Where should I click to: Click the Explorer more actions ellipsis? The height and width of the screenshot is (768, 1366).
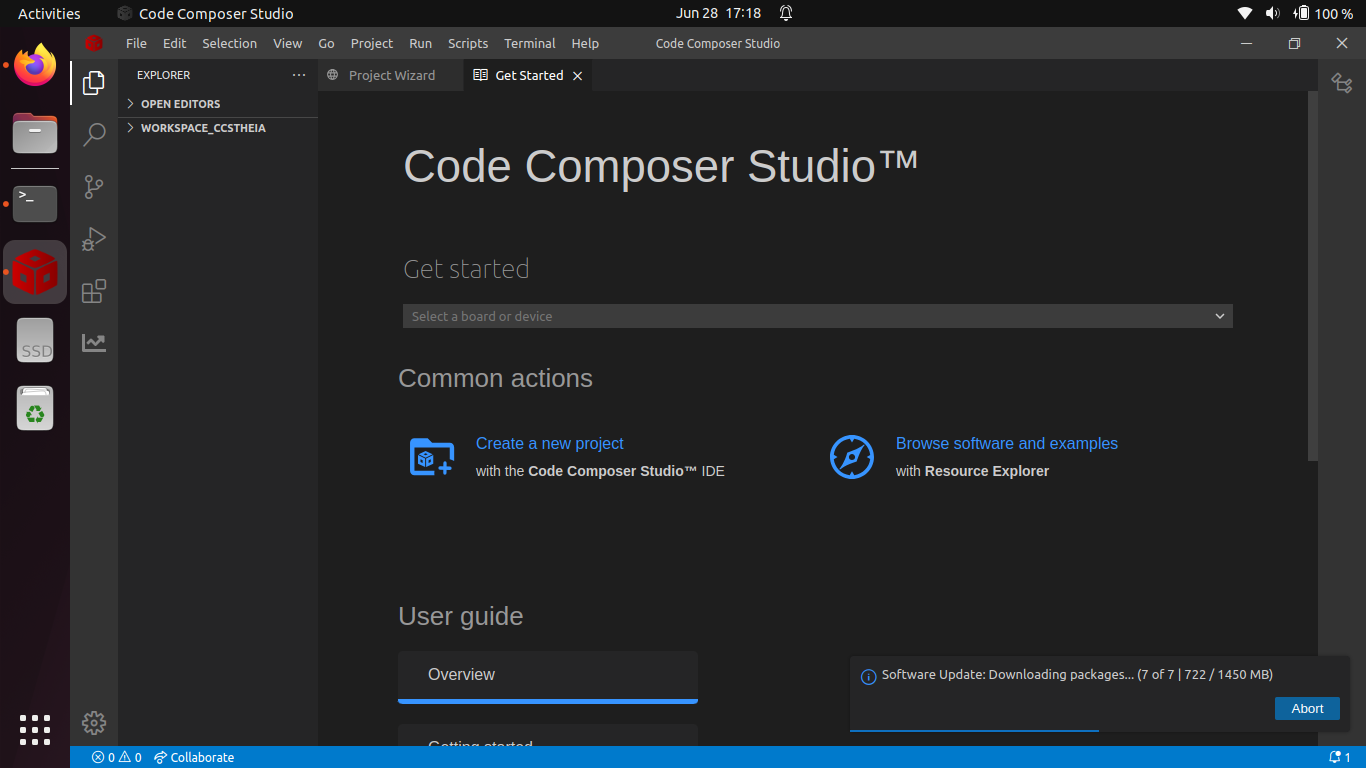click(x=299, y=75)
